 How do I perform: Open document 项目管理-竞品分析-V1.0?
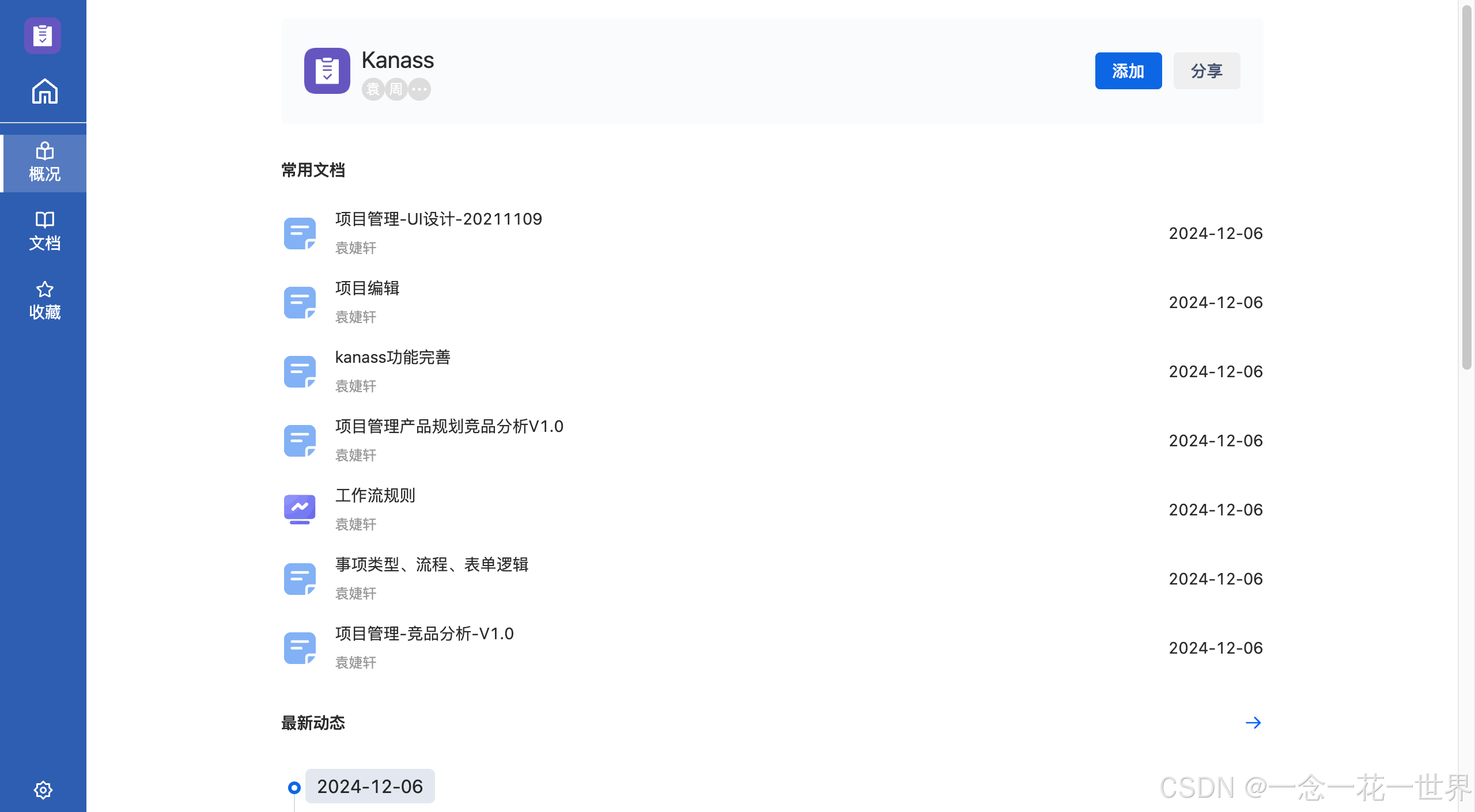[424, 633]
